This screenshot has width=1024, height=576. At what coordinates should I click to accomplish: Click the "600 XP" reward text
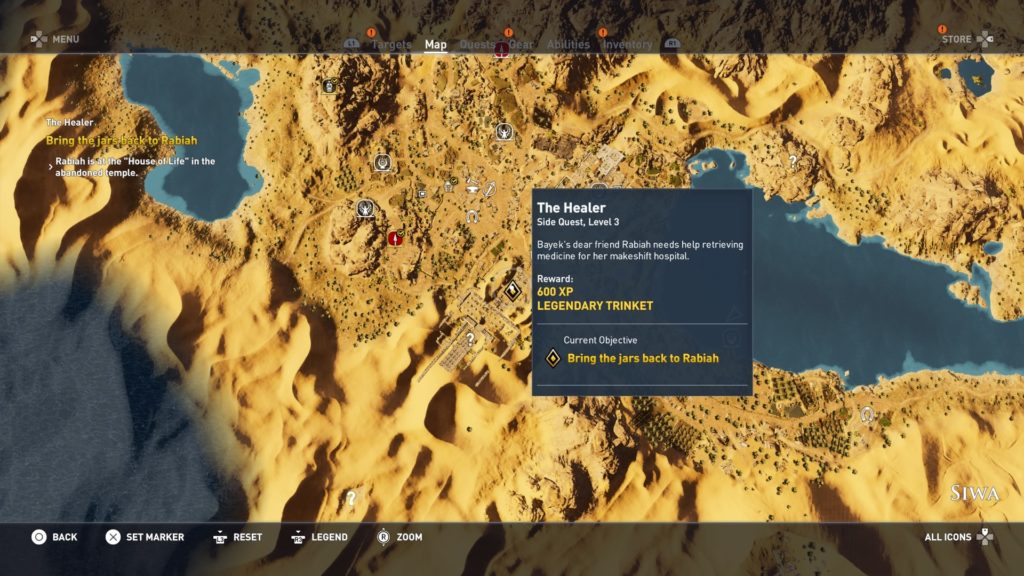[554, 292]
